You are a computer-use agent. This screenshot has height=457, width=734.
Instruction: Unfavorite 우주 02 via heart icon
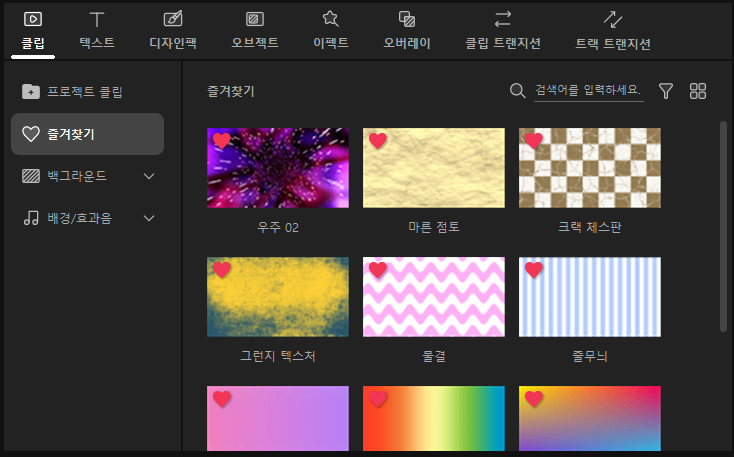pos(222,141)
